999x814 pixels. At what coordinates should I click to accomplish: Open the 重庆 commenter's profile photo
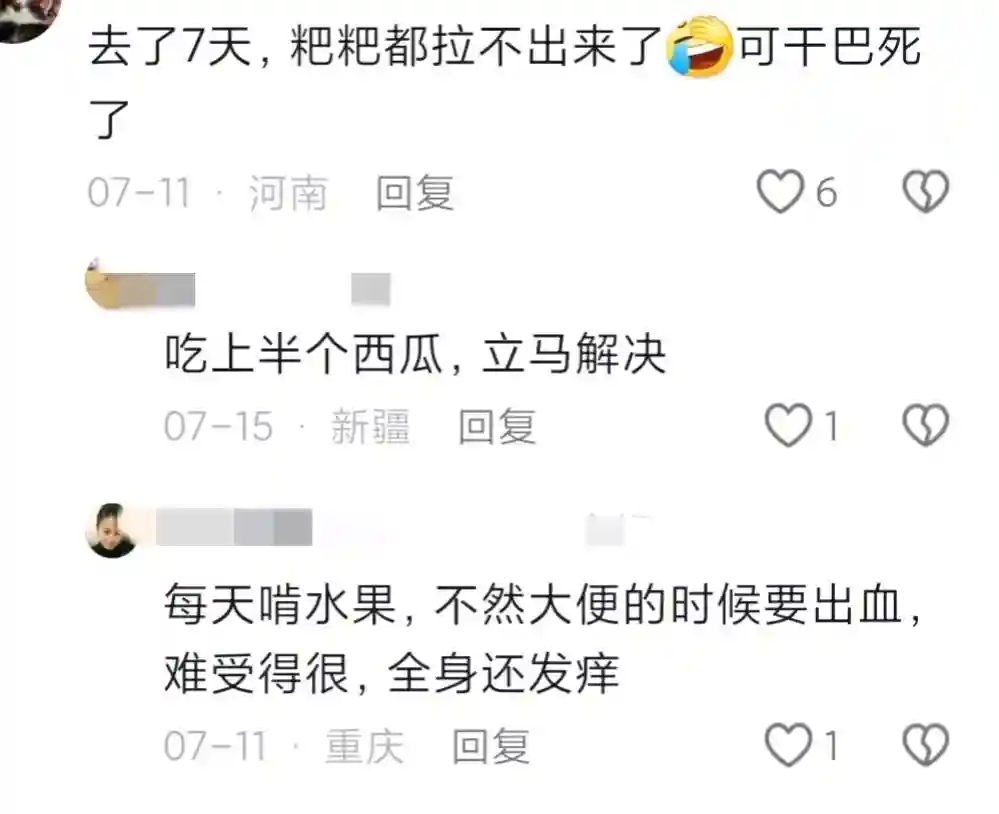tap(112, 530)
